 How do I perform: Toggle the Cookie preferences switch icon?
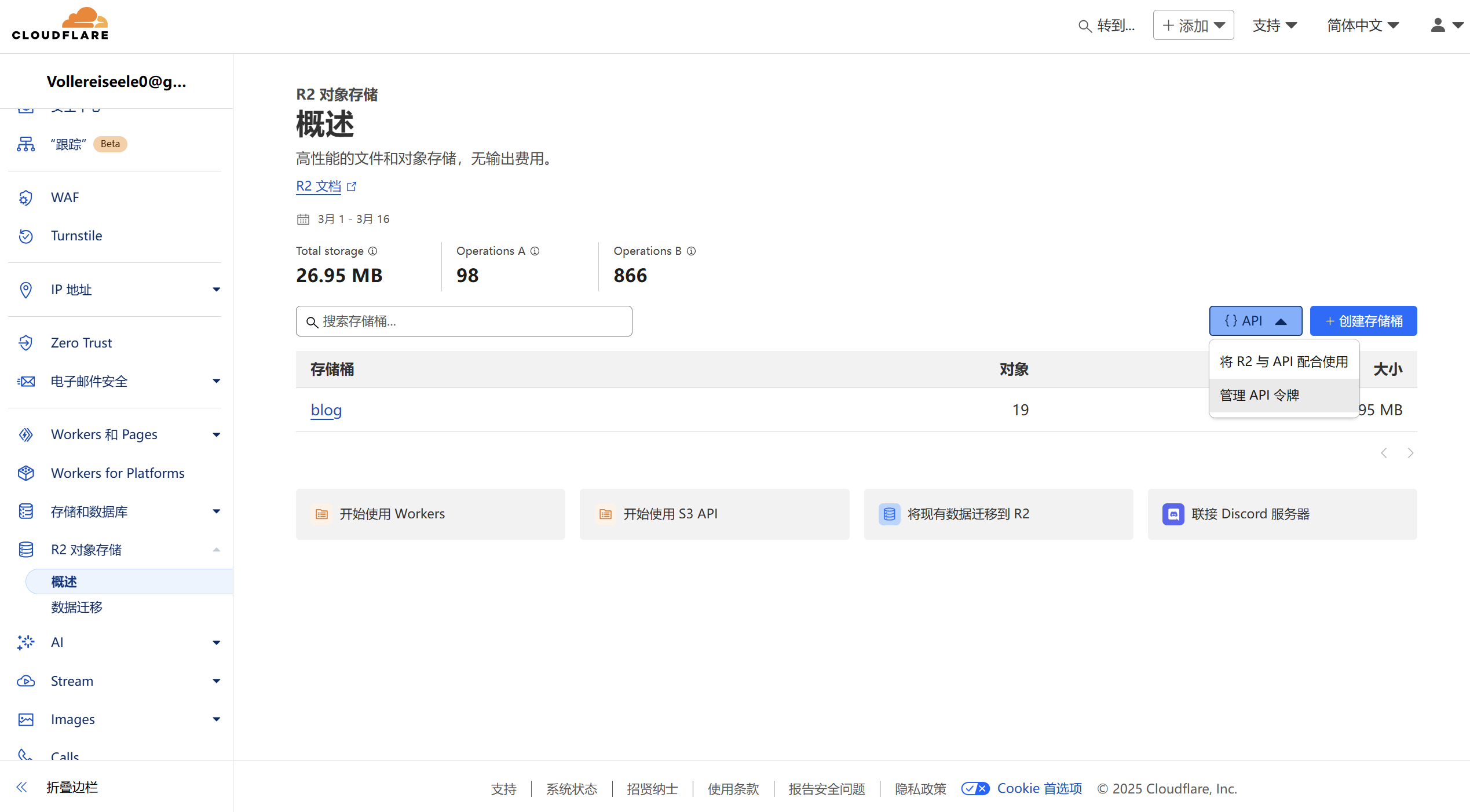975,788
